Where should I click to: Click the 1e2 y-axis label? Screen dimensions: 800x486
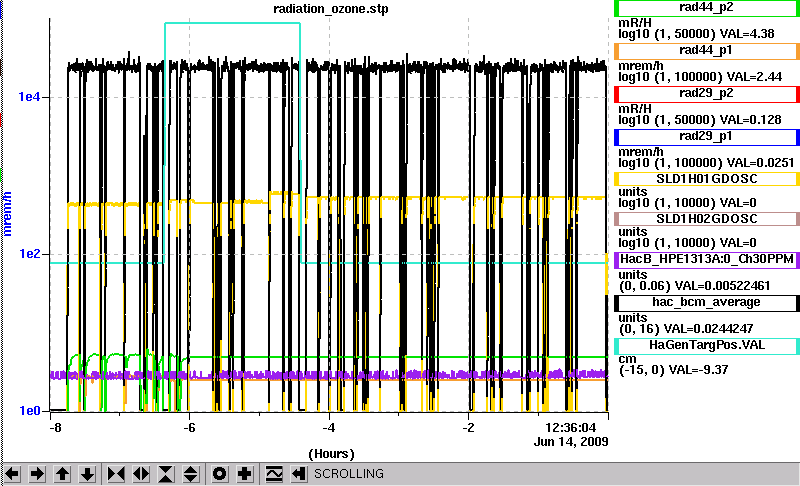click(29, 253)
